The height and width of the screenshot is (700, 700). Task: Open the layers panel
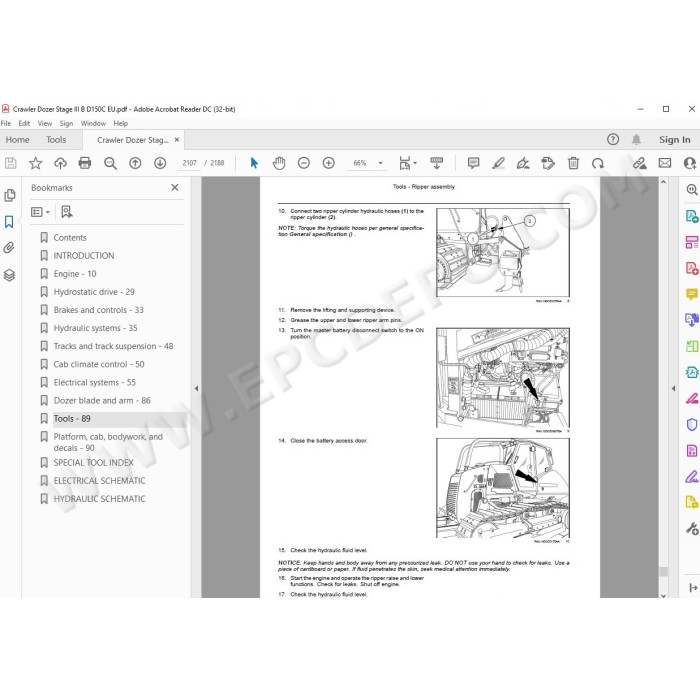click(x=9, y=275)
